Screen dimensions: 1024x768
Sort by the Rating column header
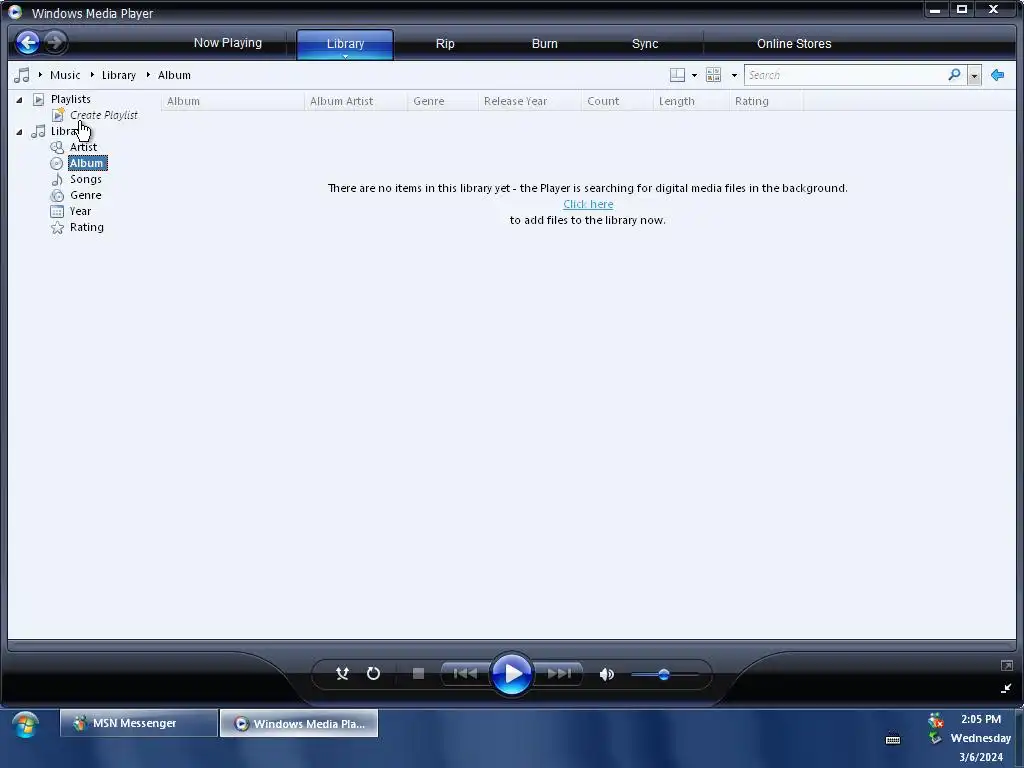766,101
